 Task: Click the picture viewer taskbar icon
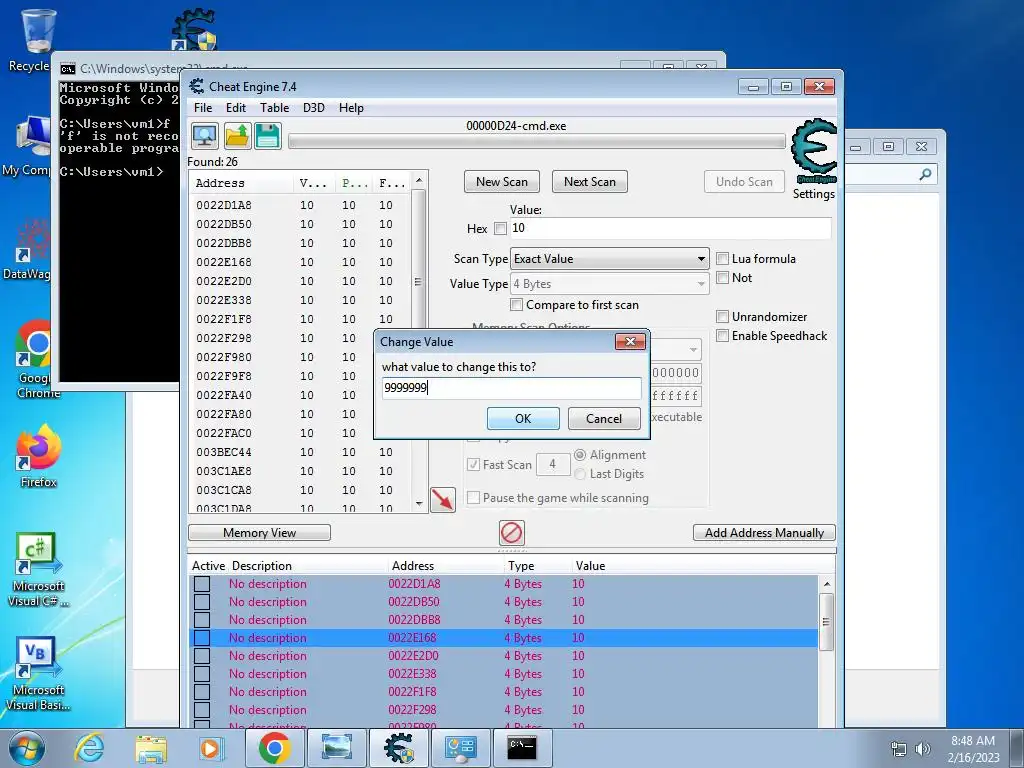pos(337,748)
